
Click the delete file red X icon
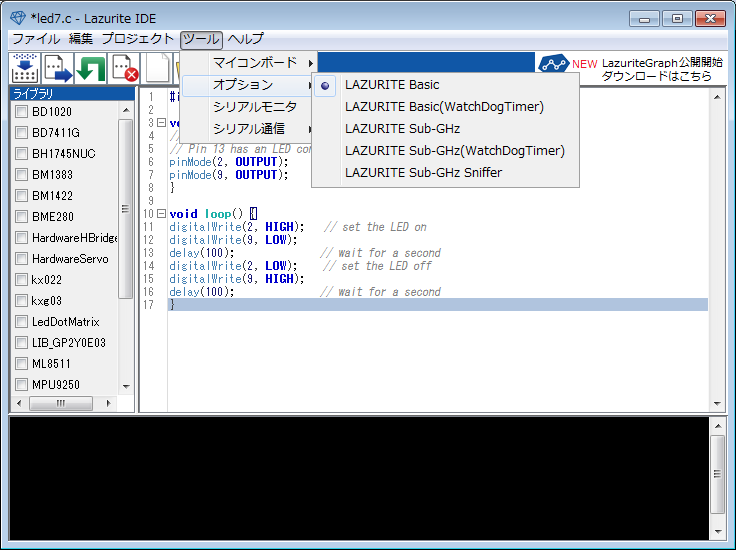[123, 69]
